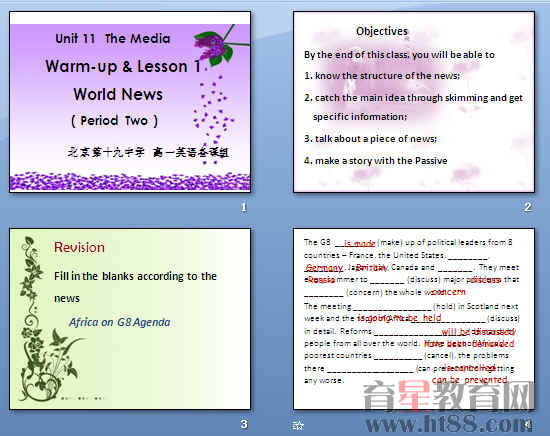Select the Objectives slide thumbnail

(414, 102)
